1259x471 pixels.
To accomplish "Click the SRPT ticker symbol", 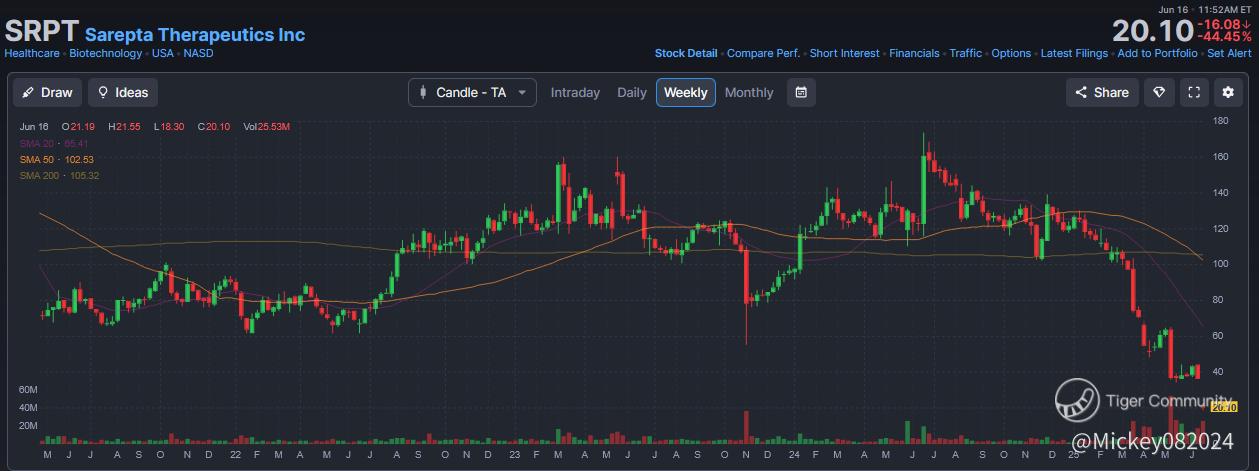I will (x=42, y=30).
